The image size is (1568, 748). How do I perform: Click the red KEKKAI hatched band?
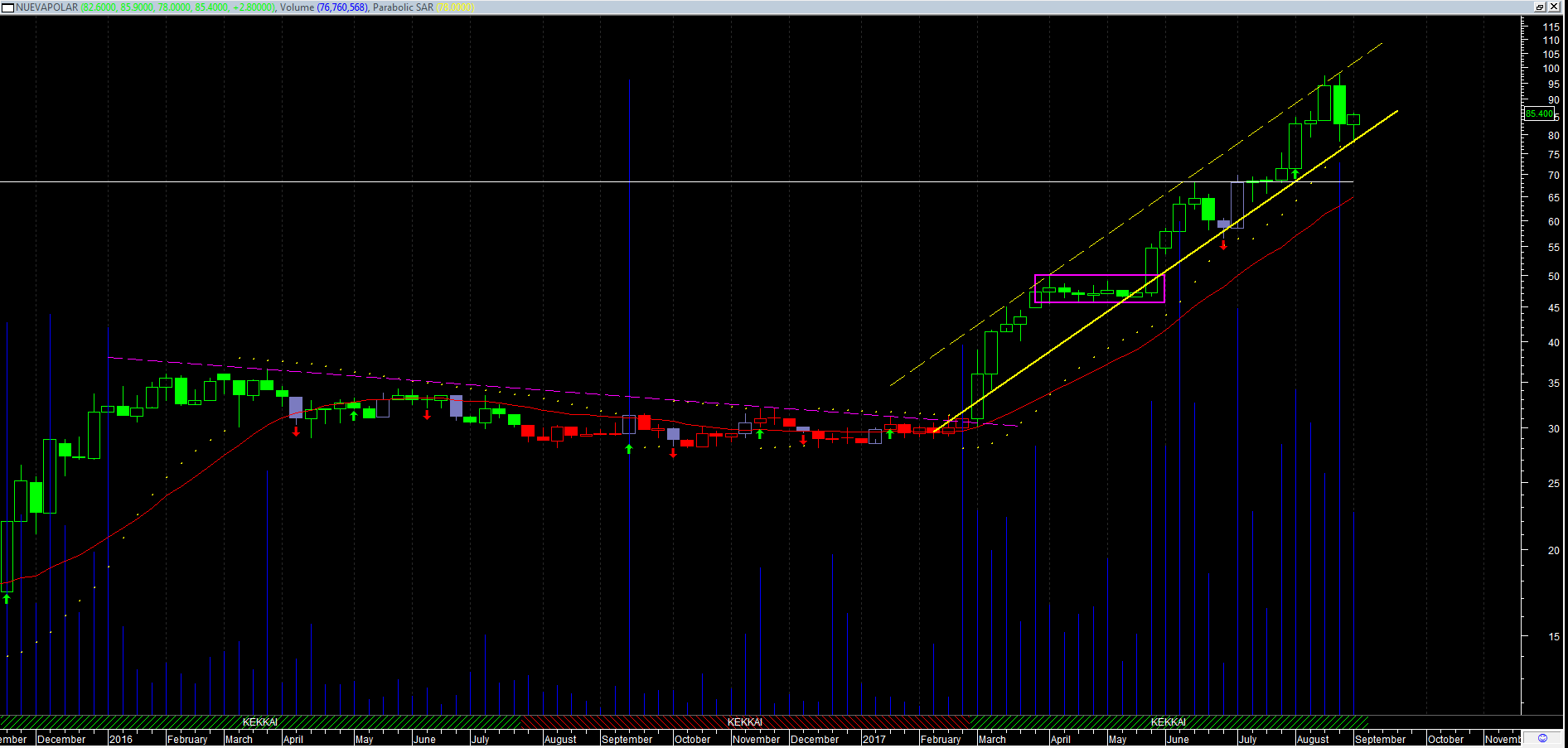pos(744,721)
